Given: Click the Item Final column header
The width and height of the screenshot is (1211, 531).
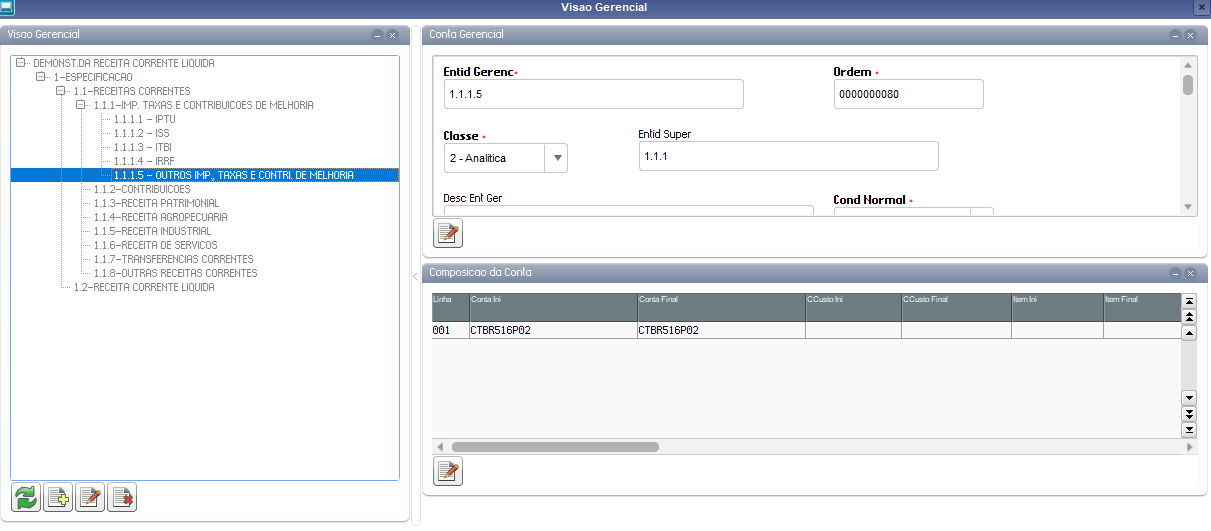Looking at the screenshot, I should coord(1141,307).
